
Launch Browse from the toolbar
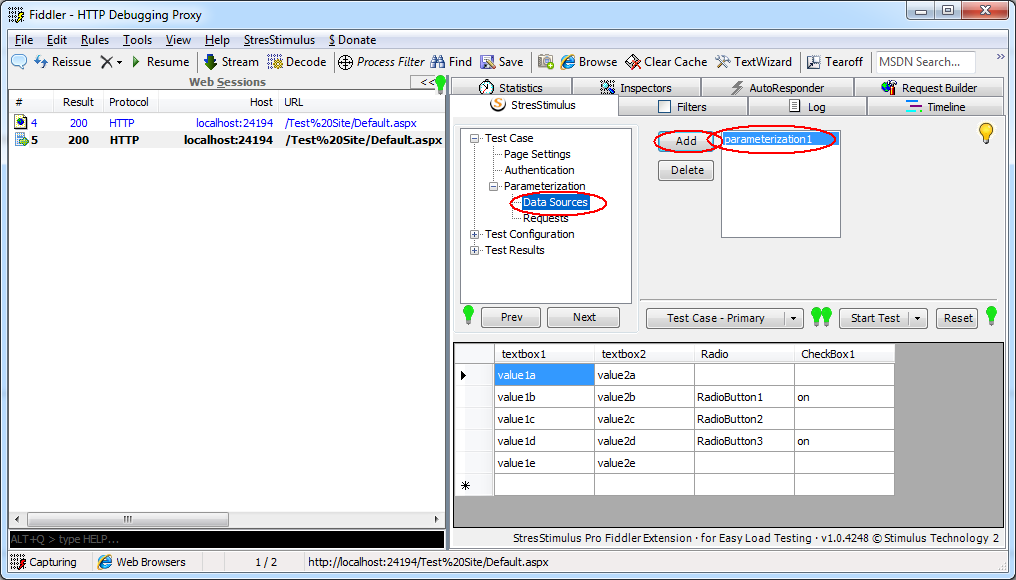[x=588, y=62]
